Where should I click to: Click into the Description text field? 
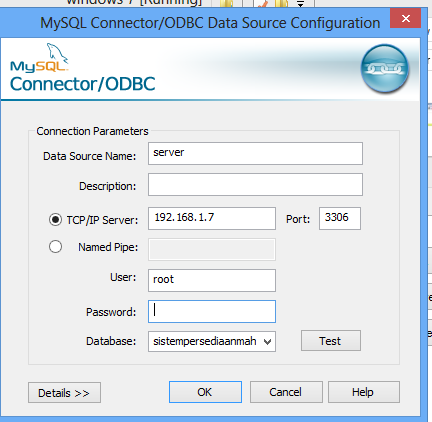(x=255, y=184)
